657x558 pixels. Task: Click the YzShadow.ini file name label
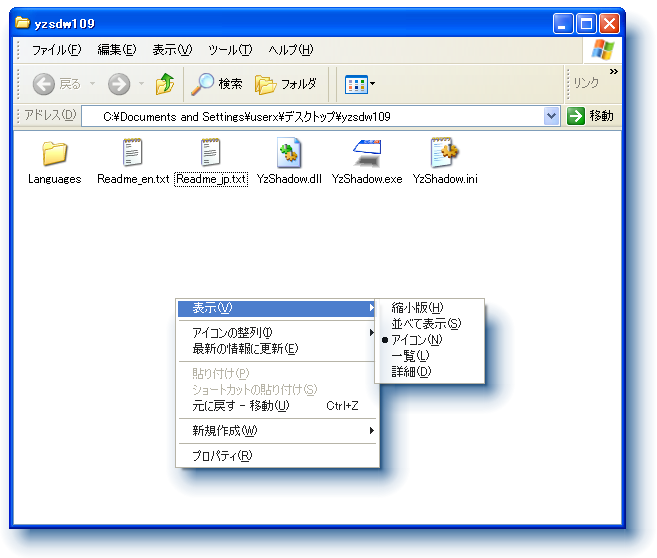445,179
